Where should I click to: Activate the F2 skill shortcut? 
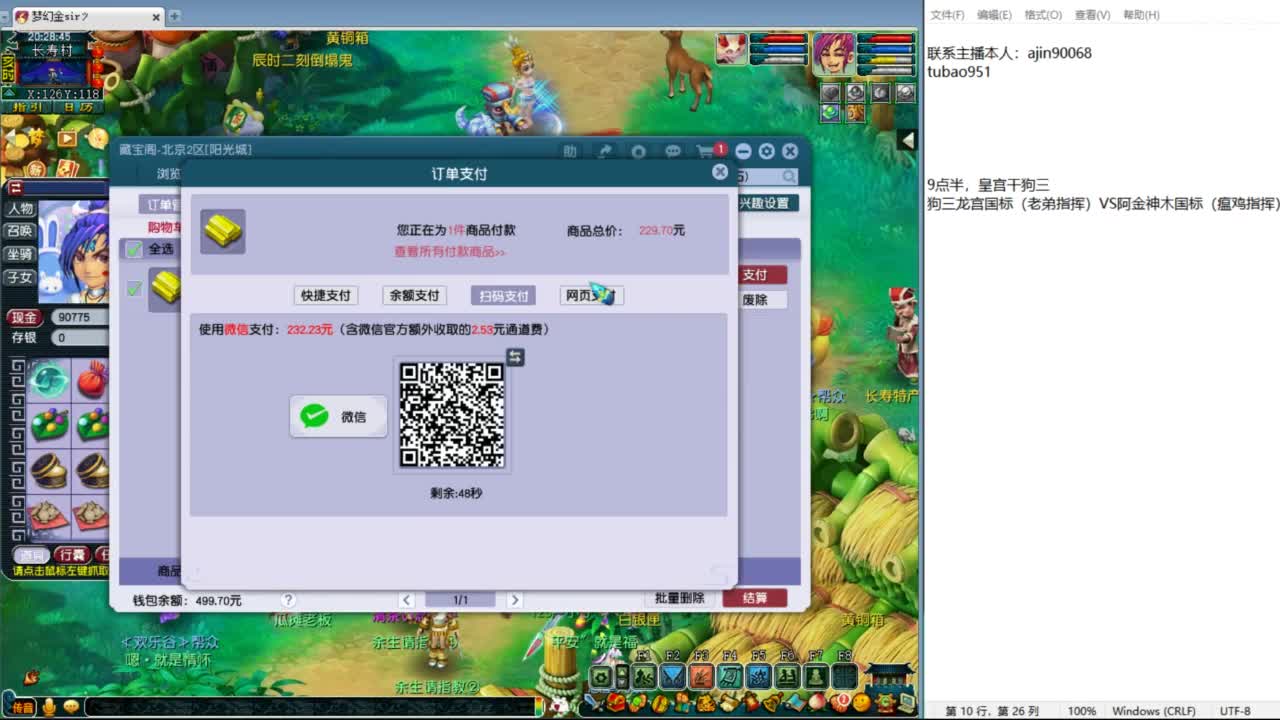pos(672,676)
